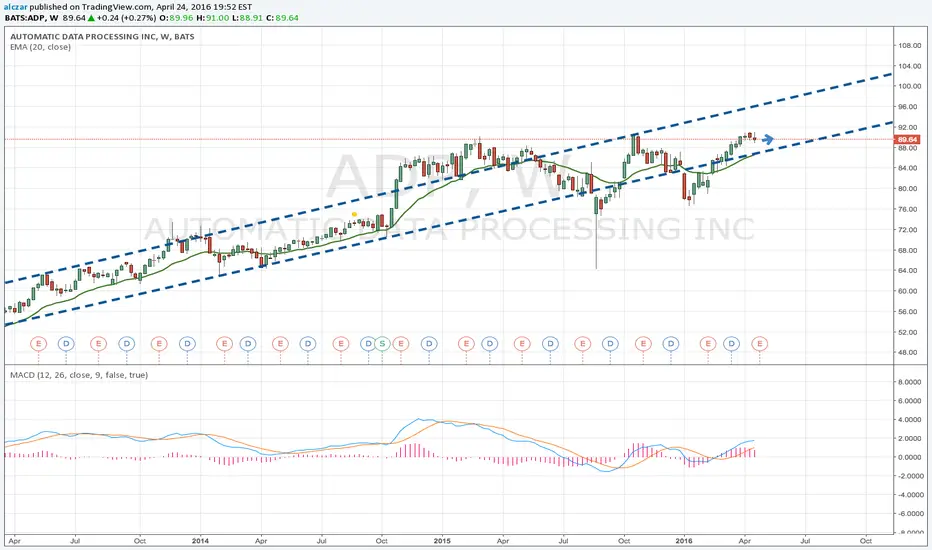Click the 100.00 price axis label
The height and width of the screenshot is (550, 932).
[x=909, y=86]
